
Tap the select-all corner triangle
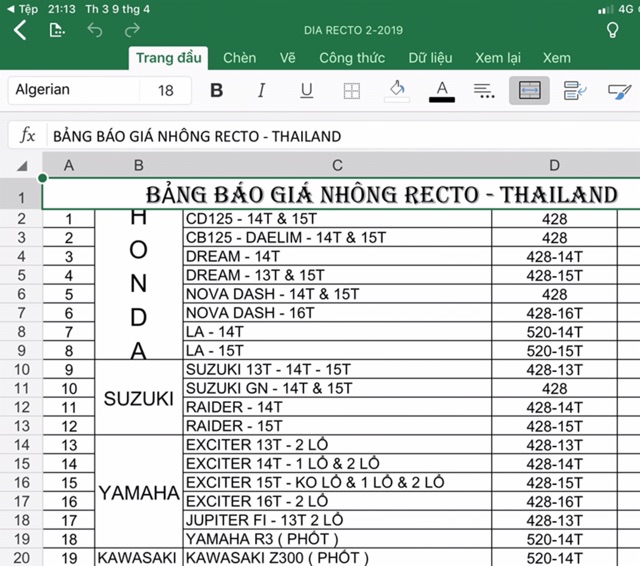pyautogui.click(x=22, y=165)
